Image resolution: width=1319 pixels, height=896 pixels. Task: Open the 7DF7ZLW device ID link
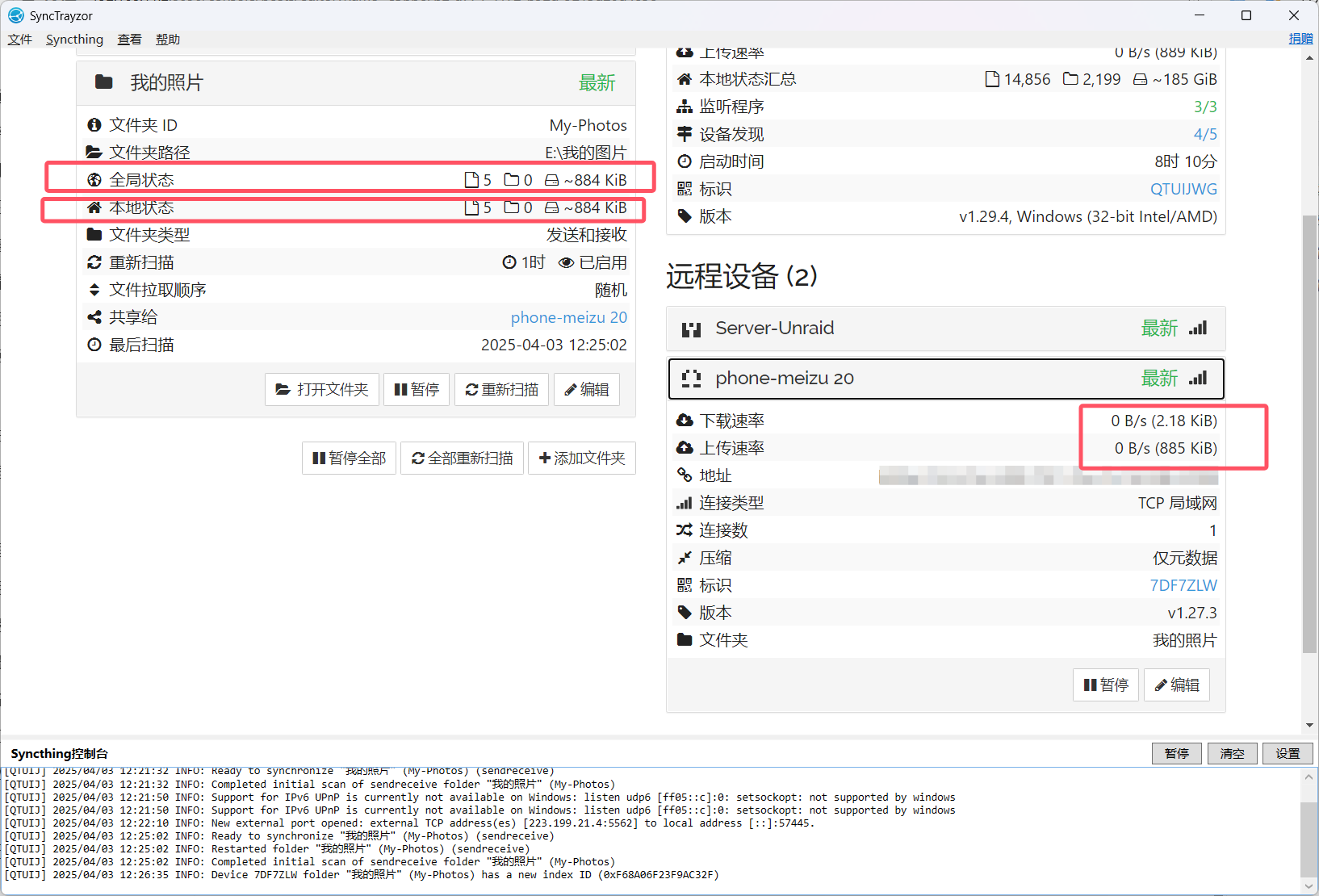(1183, 585)
